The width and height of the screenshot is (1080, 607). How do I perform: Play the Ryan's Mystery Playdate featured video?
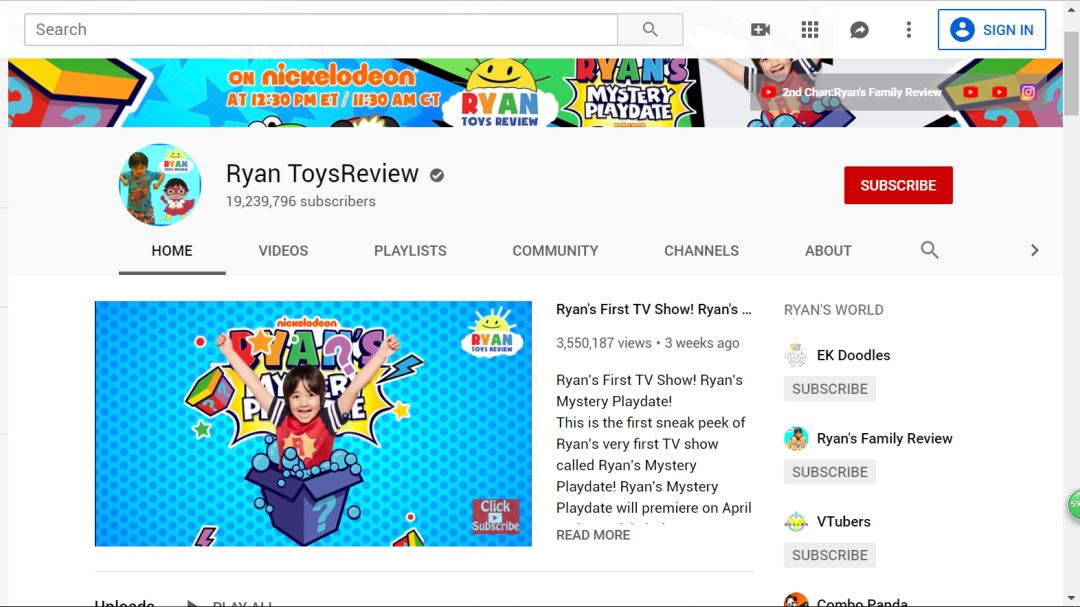click(x=313, y=424)
